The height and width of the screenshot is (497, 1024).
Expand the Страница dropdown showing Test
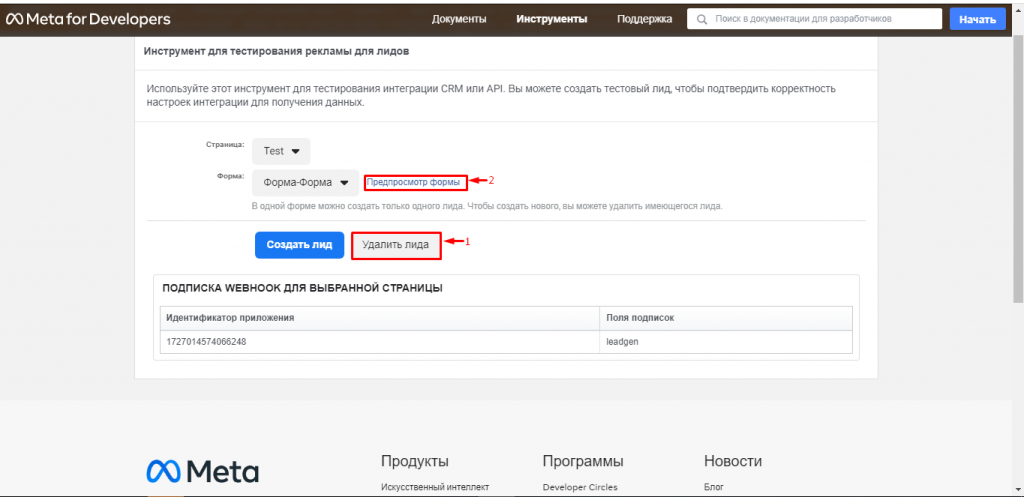(x=281, y=151)
